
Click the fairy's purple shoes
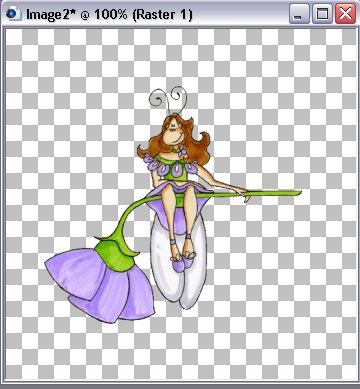tap(182, 262)
